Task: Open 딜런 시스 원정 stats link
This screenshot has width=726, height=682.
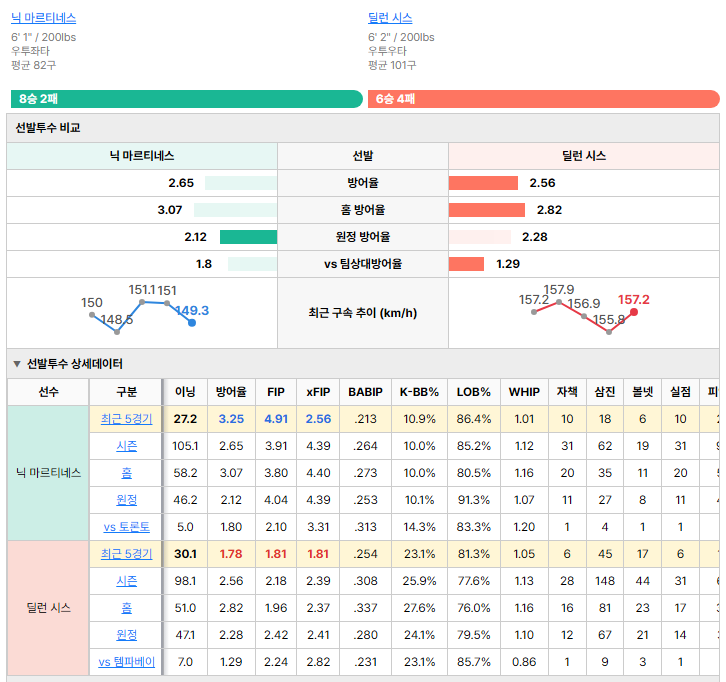Action: (126, 635)
